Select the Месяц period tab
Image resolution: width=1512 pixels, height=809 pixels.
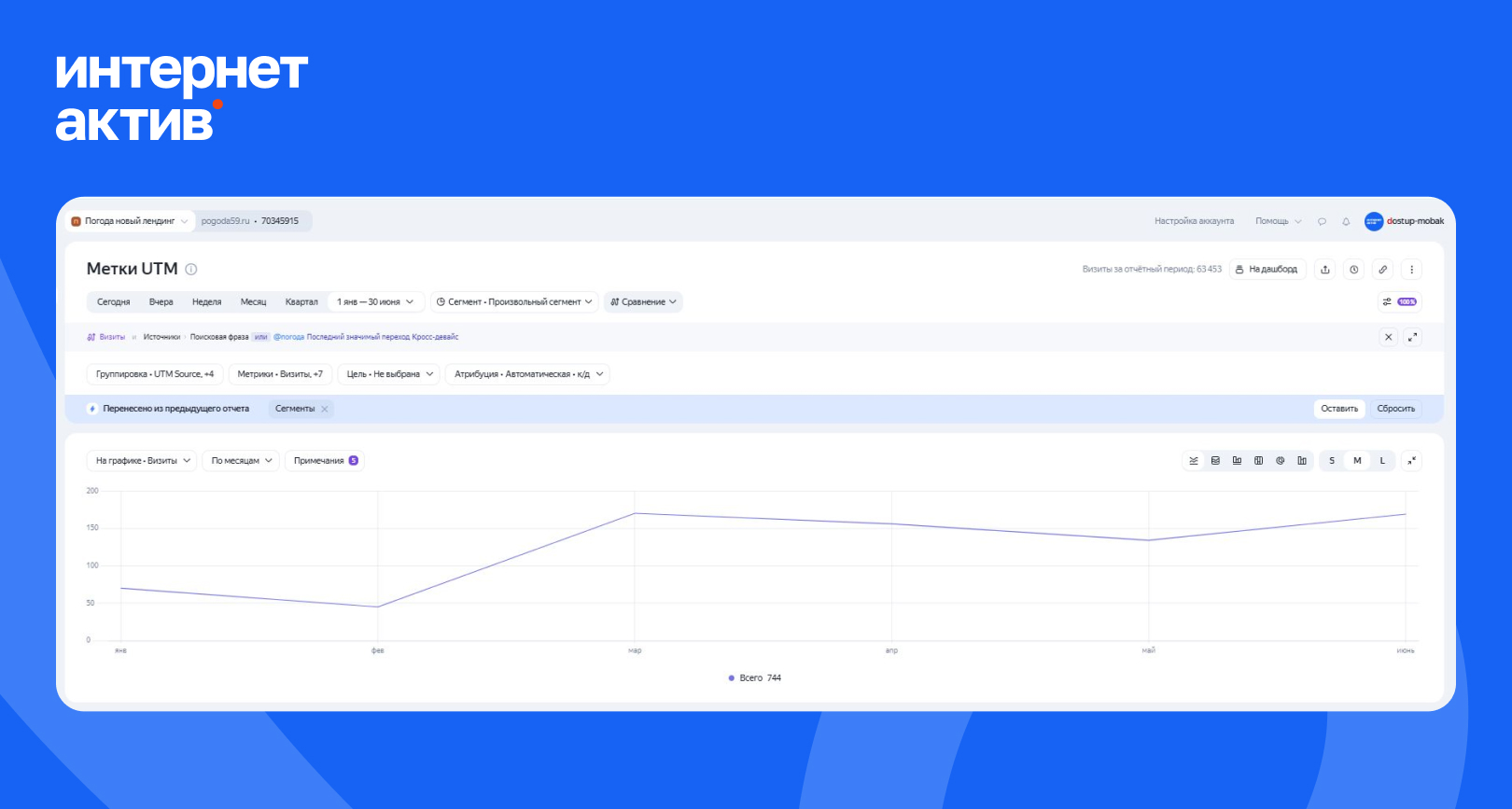(x=254, y=301)
